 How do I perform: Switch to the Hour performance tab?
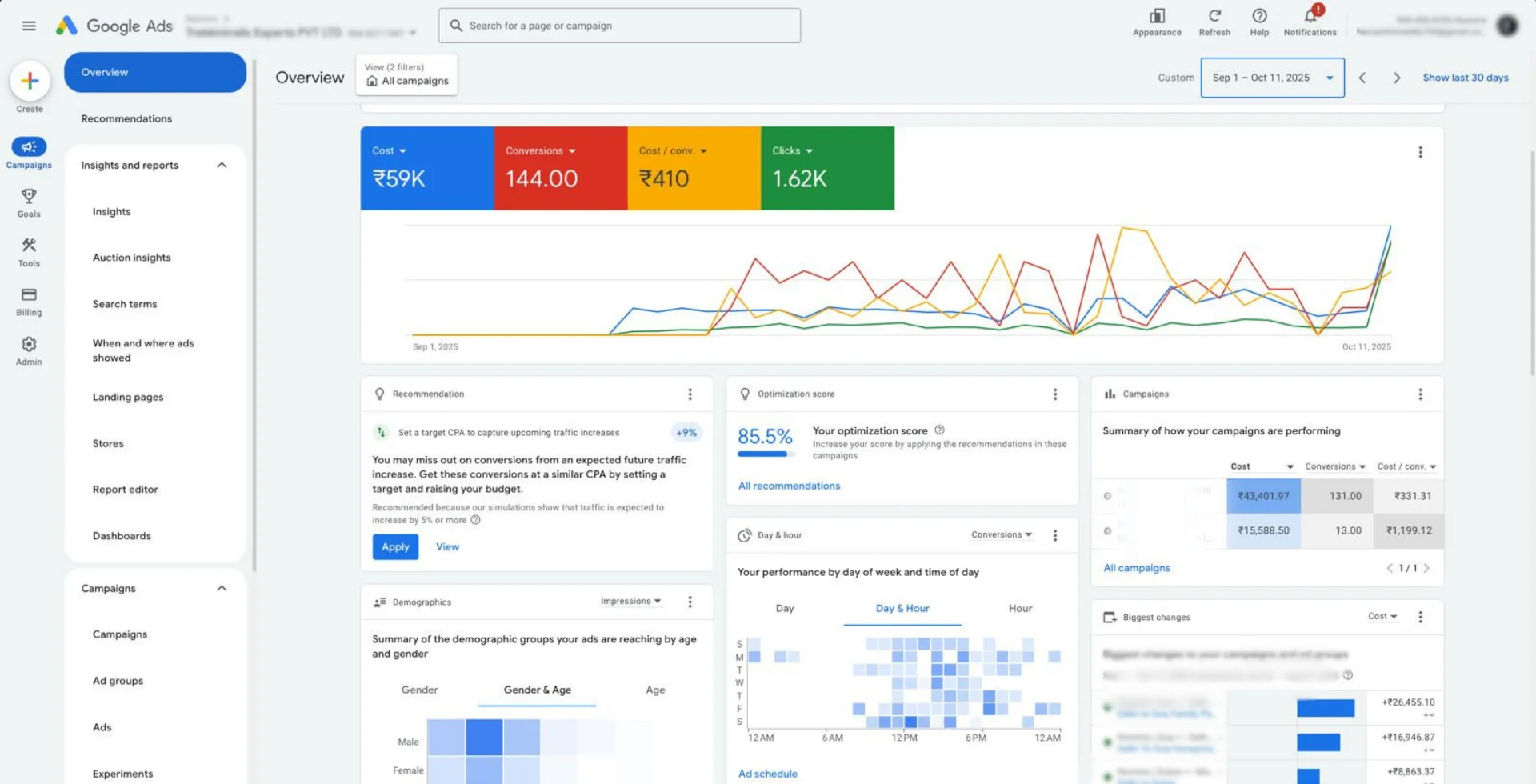1020,609
